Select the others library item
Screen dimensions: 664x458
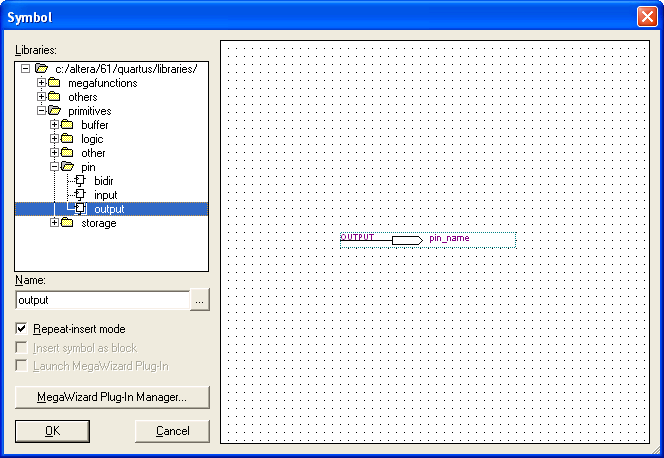(82, 97)
